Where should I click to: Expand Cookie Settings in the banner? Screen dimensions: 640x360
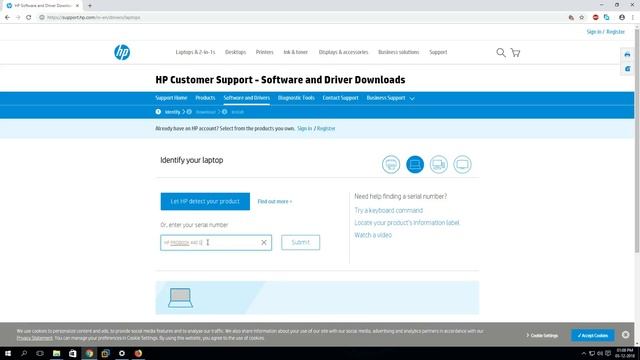(542, 336)
